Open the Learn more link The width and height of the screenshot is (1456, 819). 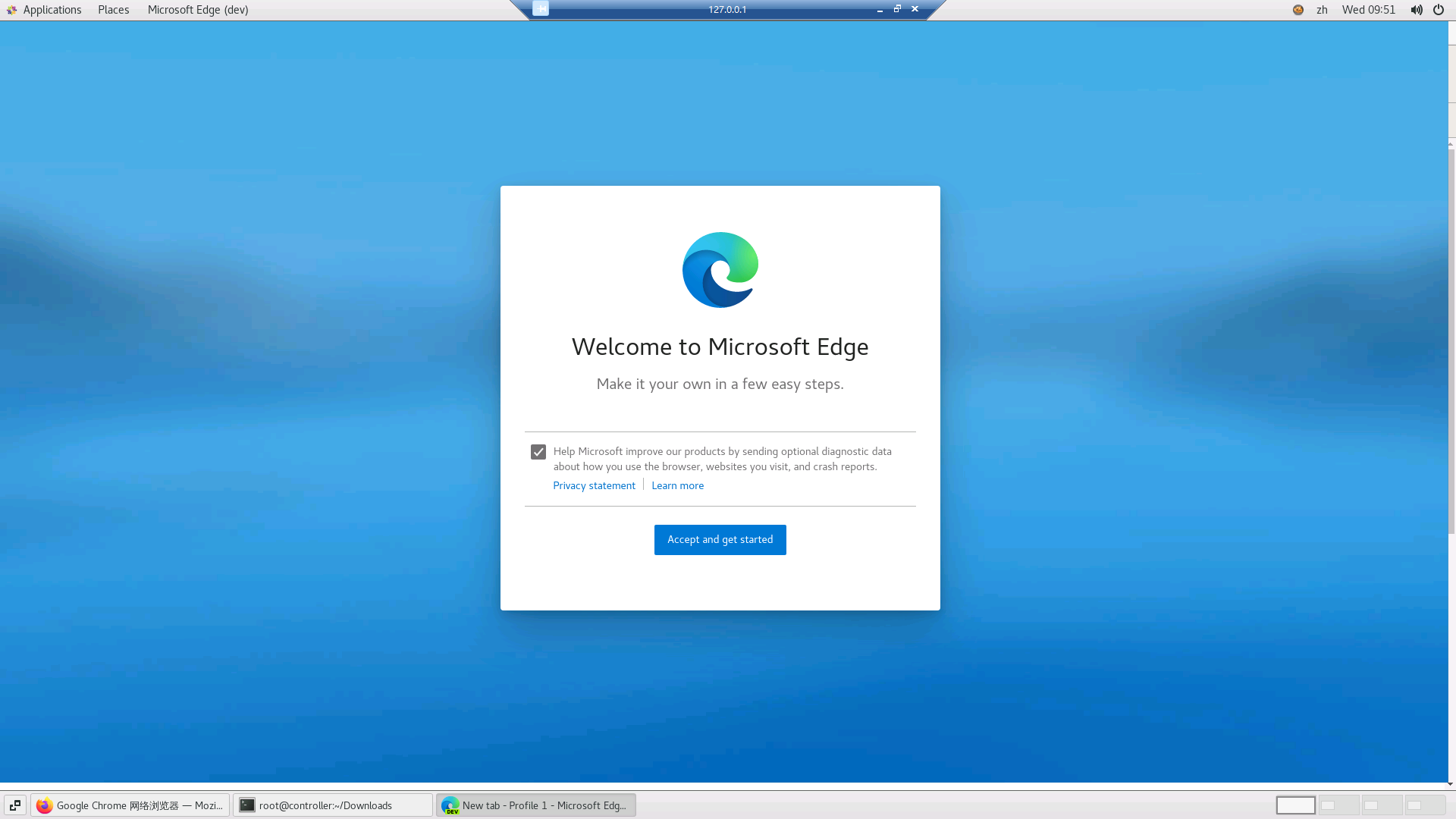[x=677, y=485]
